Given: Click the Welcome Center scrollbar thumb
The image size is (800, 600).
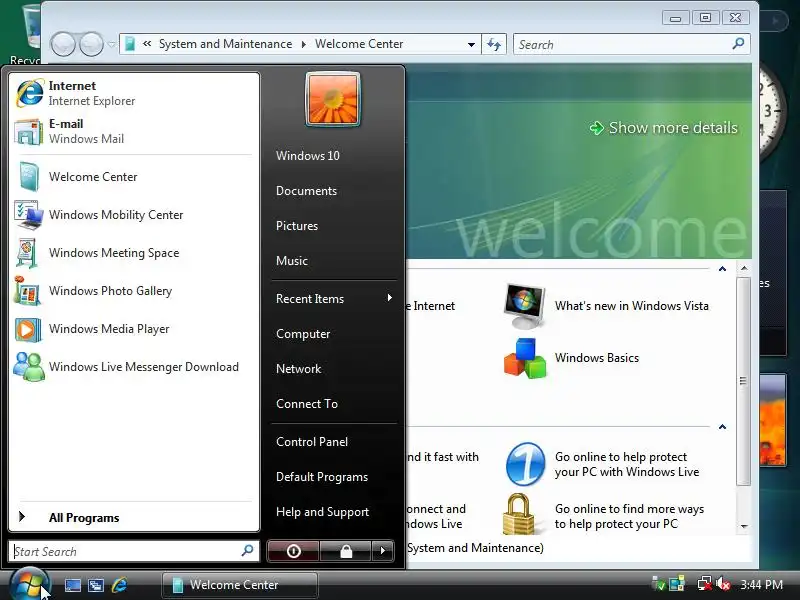Looking at the screenshot, I should tap(744, 381).
